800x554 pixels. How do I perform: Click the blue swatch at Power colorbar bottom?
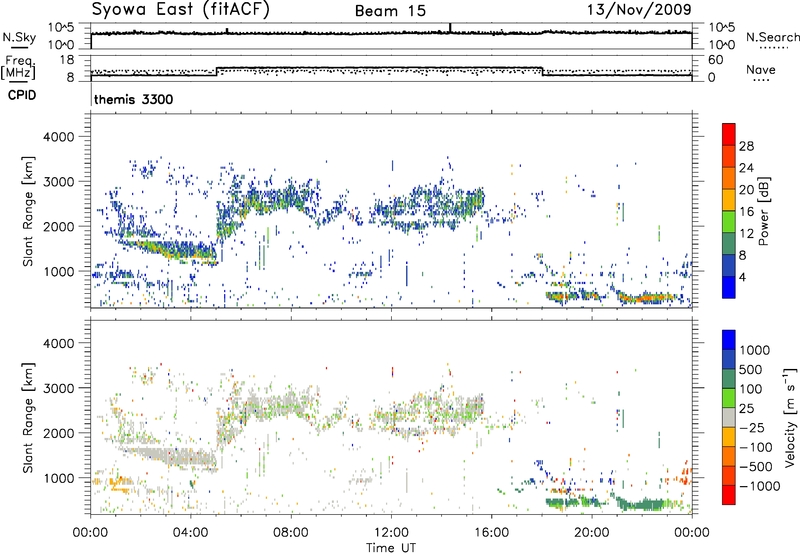[x=729, y=287]
